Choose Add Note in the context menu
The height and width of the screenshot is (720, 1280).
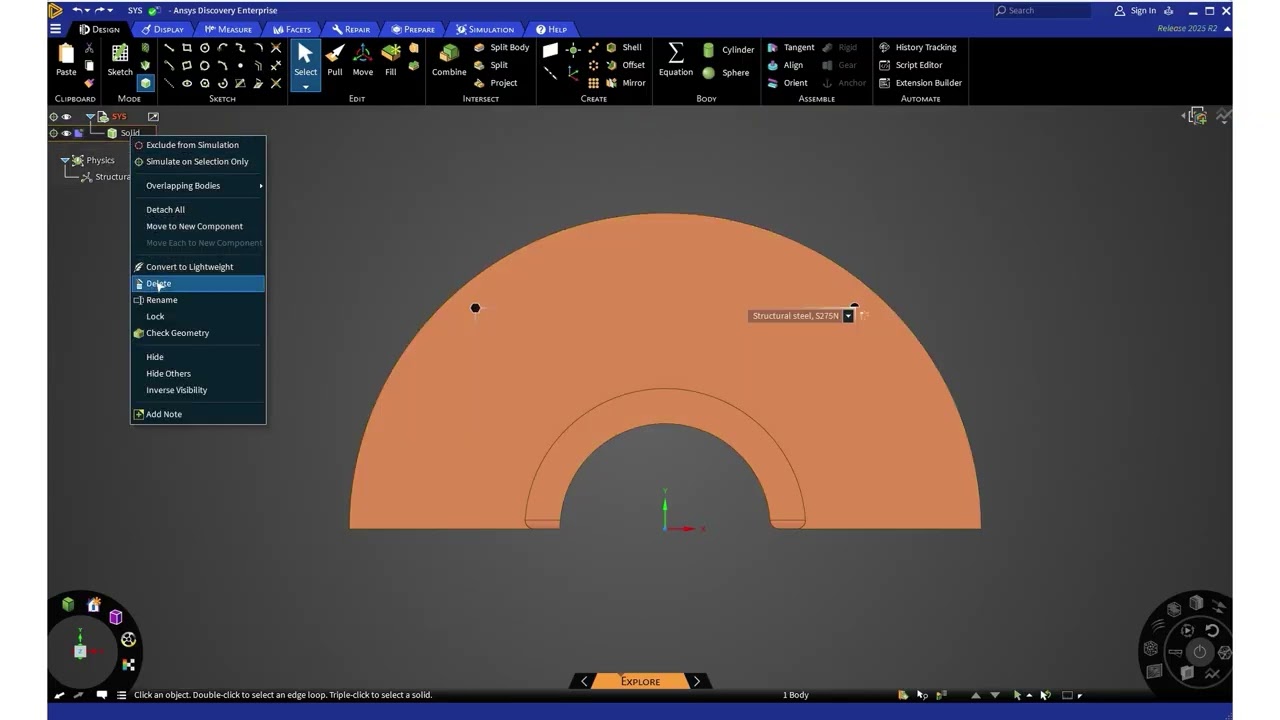198,414
